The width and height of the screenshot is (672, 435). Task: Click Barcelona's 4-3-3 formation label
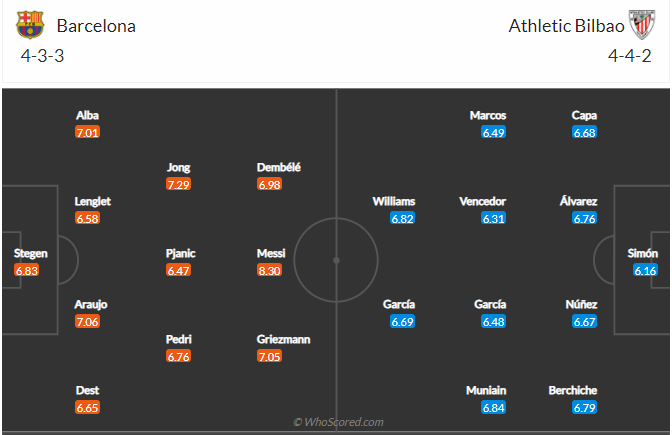coord(41,56)
